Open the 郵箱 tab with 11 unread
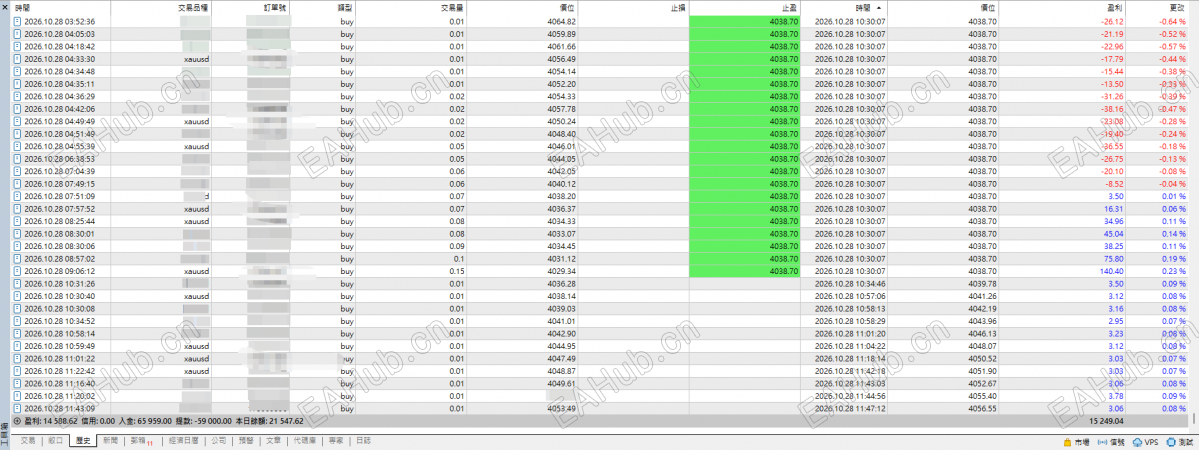1199x450 pixels. (142, 441)
